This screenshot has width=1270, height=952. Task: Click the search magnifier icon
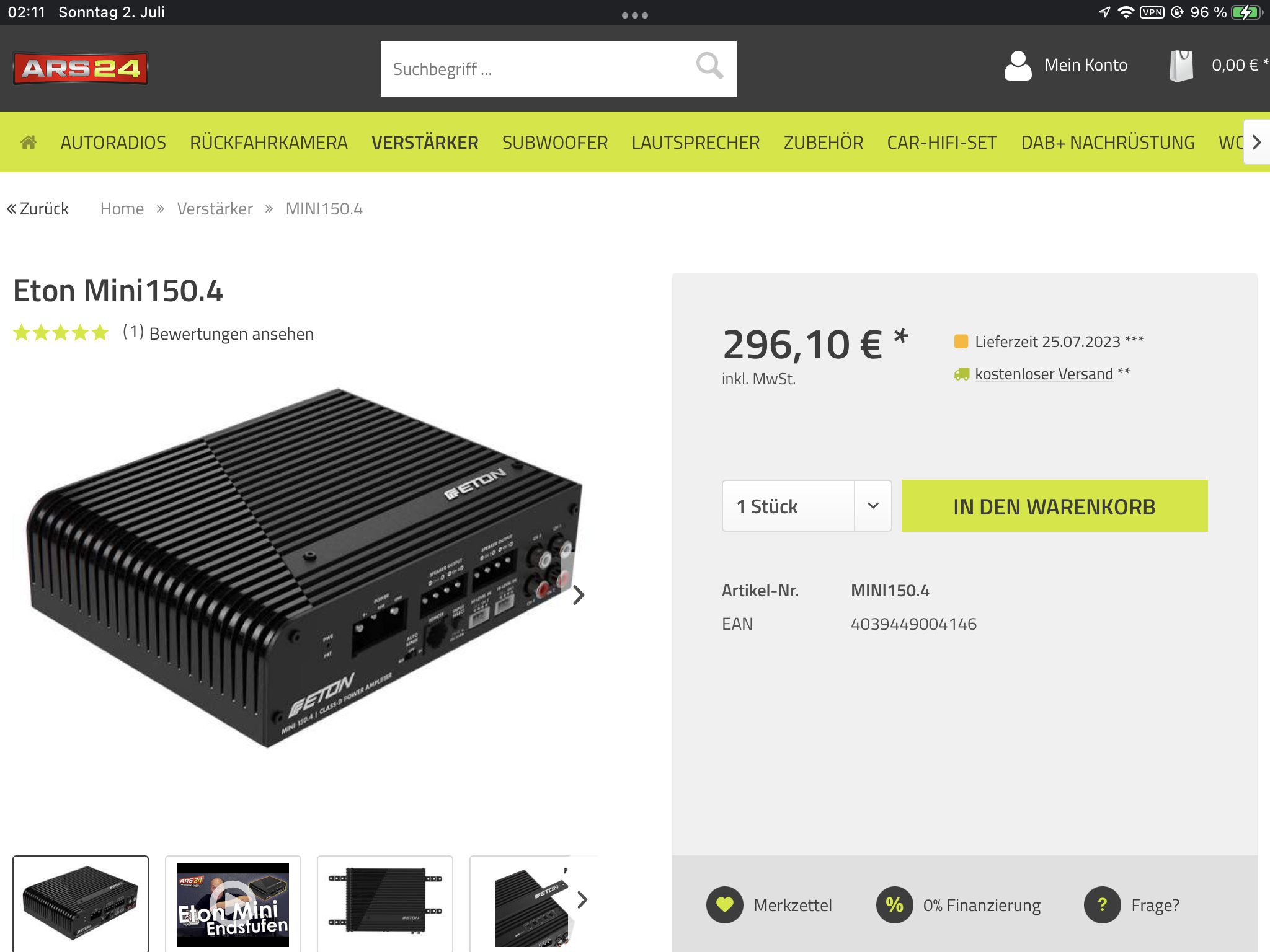709,66
